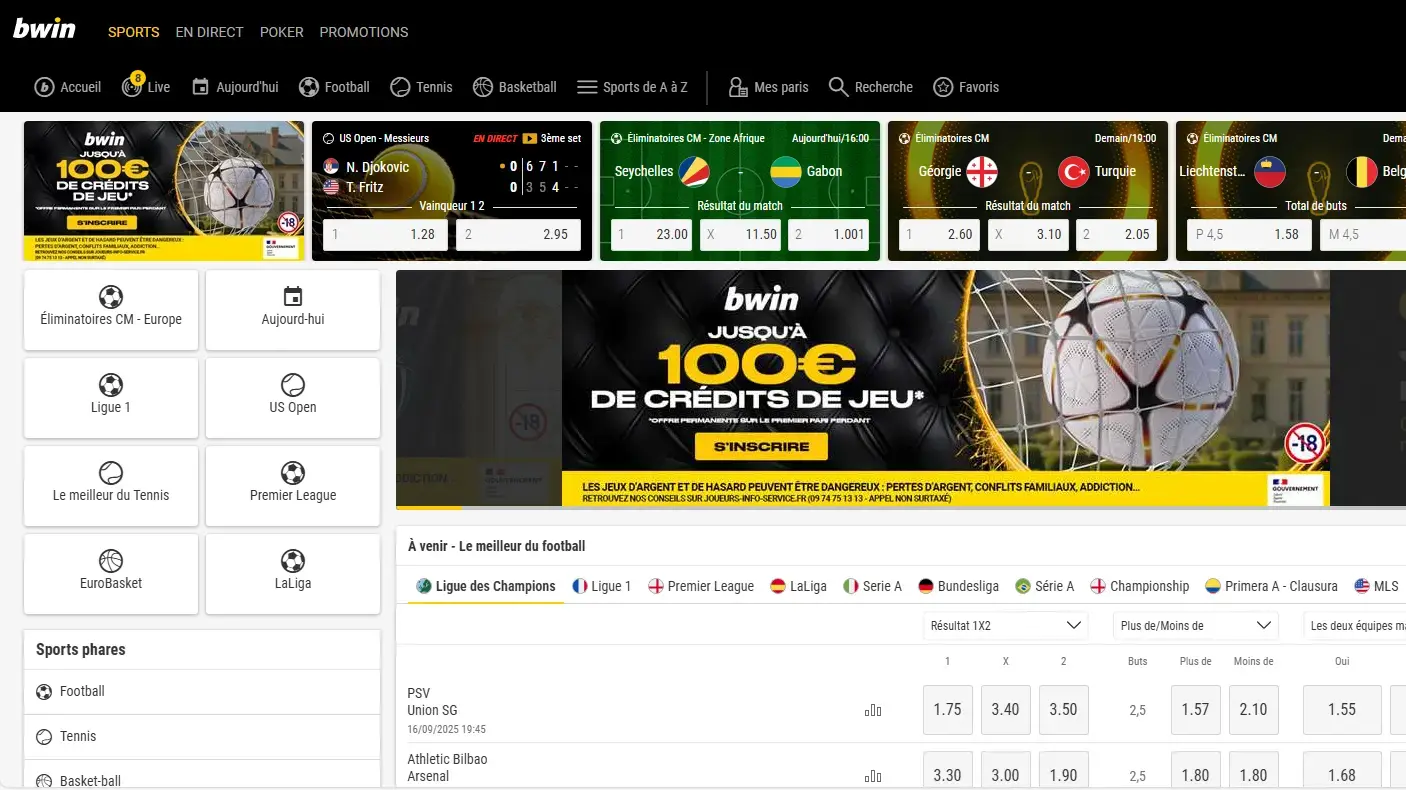
Task: Open Mes paris bet slip icon
Action: click(738, 87)
